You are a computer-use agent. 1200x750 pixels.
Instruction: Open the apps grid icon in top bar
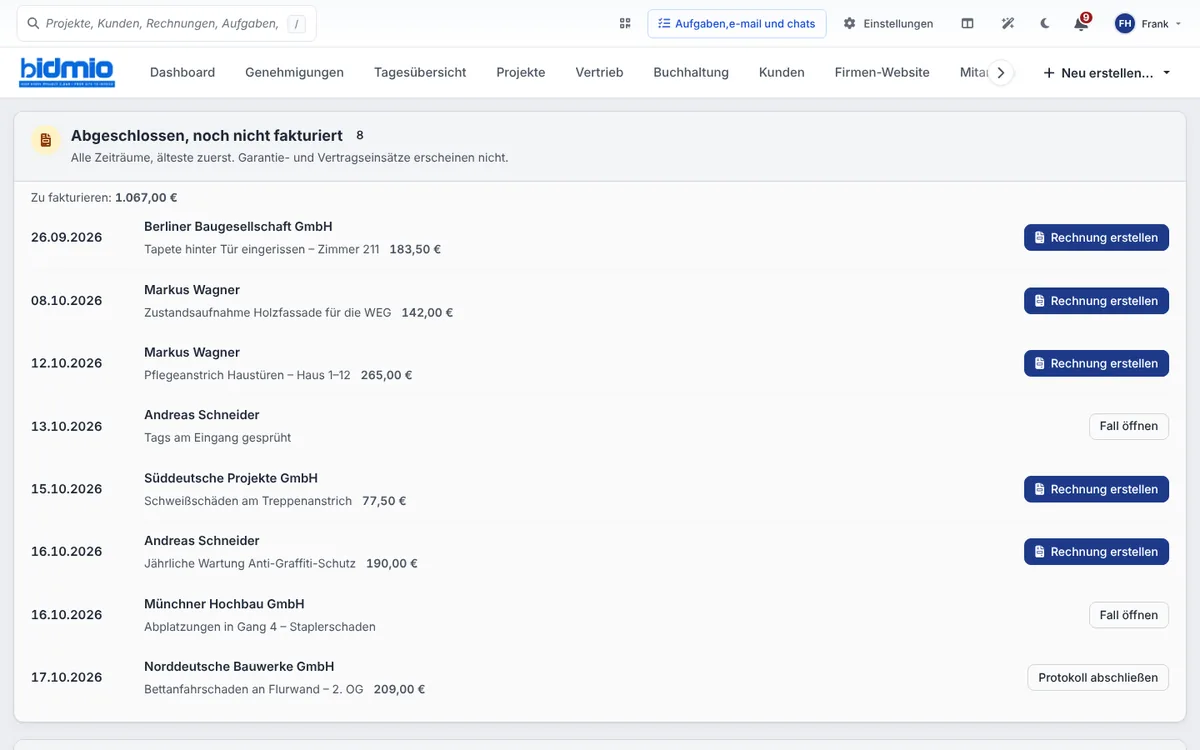pos(625,23)
